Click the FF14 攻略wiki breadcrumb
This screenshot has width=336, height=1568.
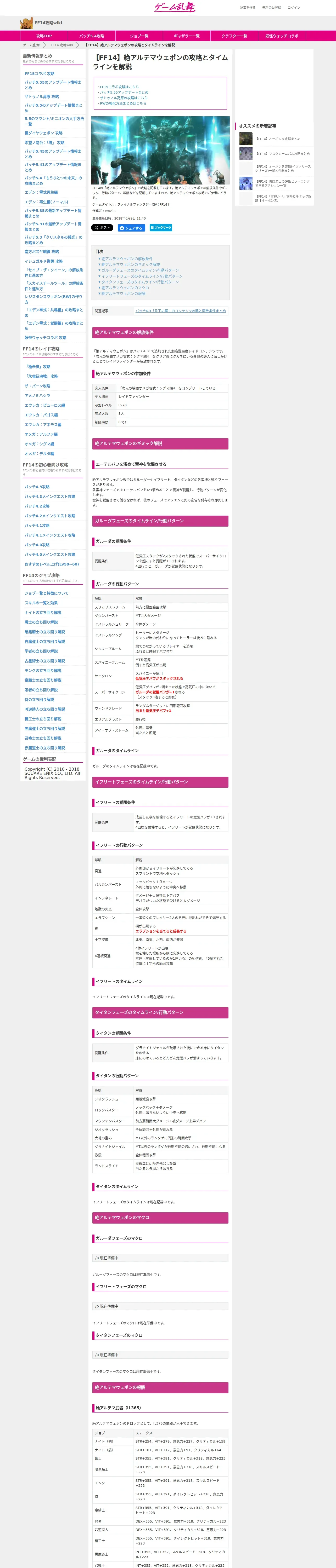(61, 45)
